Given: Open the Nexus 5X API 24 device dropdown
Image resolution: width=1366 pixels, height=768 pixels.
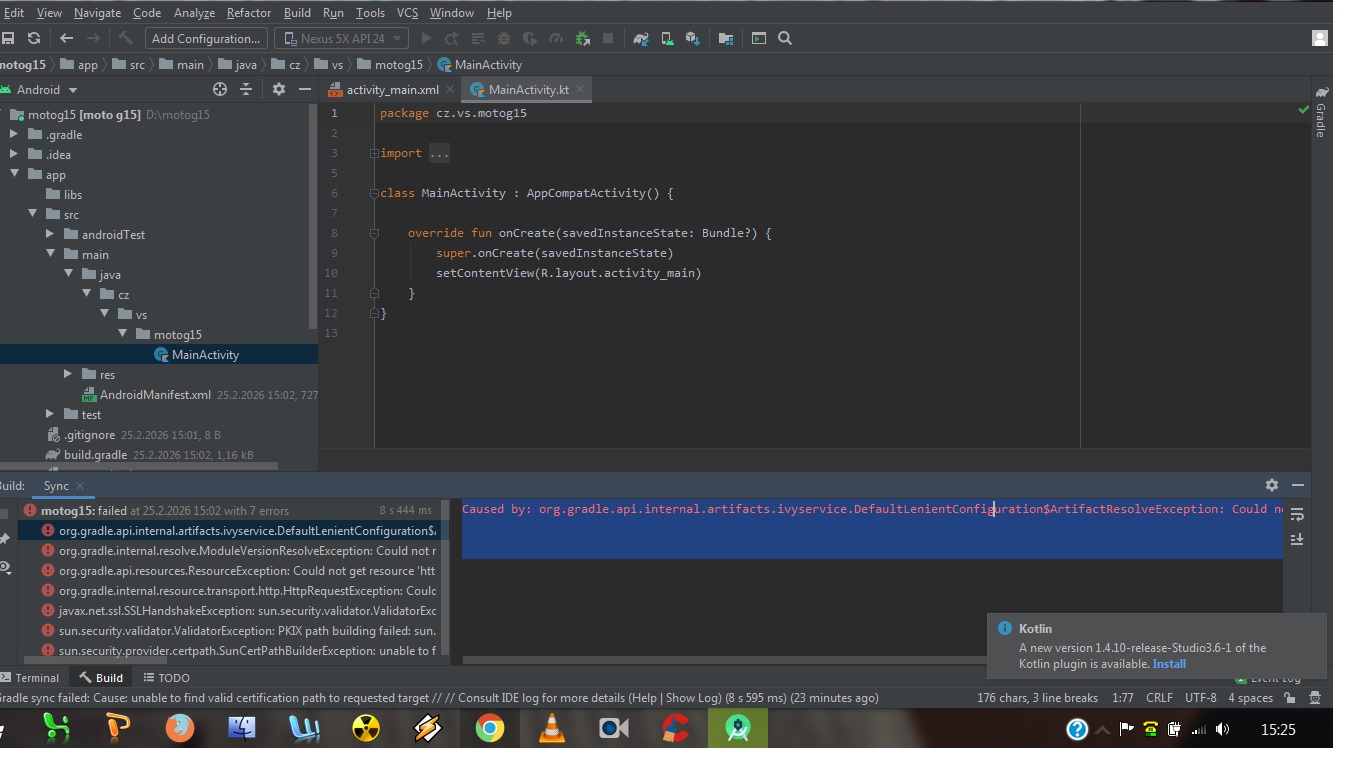Looking at the screenshot, I should [341, 38].
